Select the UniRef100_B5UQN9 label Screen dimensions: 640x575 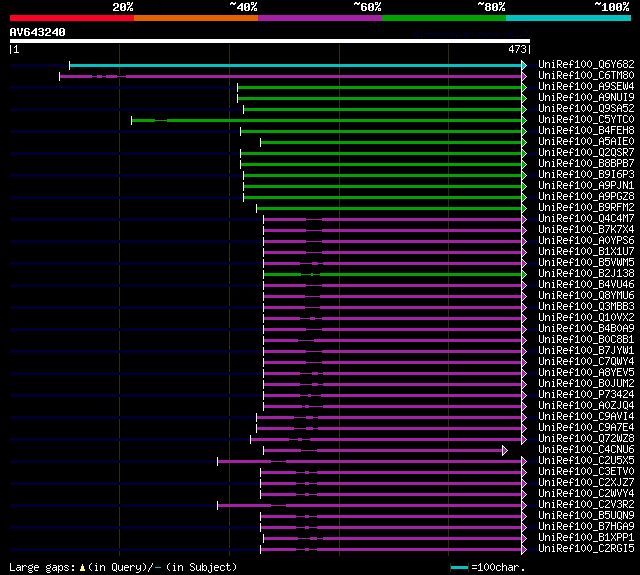(x=586, y=516)
